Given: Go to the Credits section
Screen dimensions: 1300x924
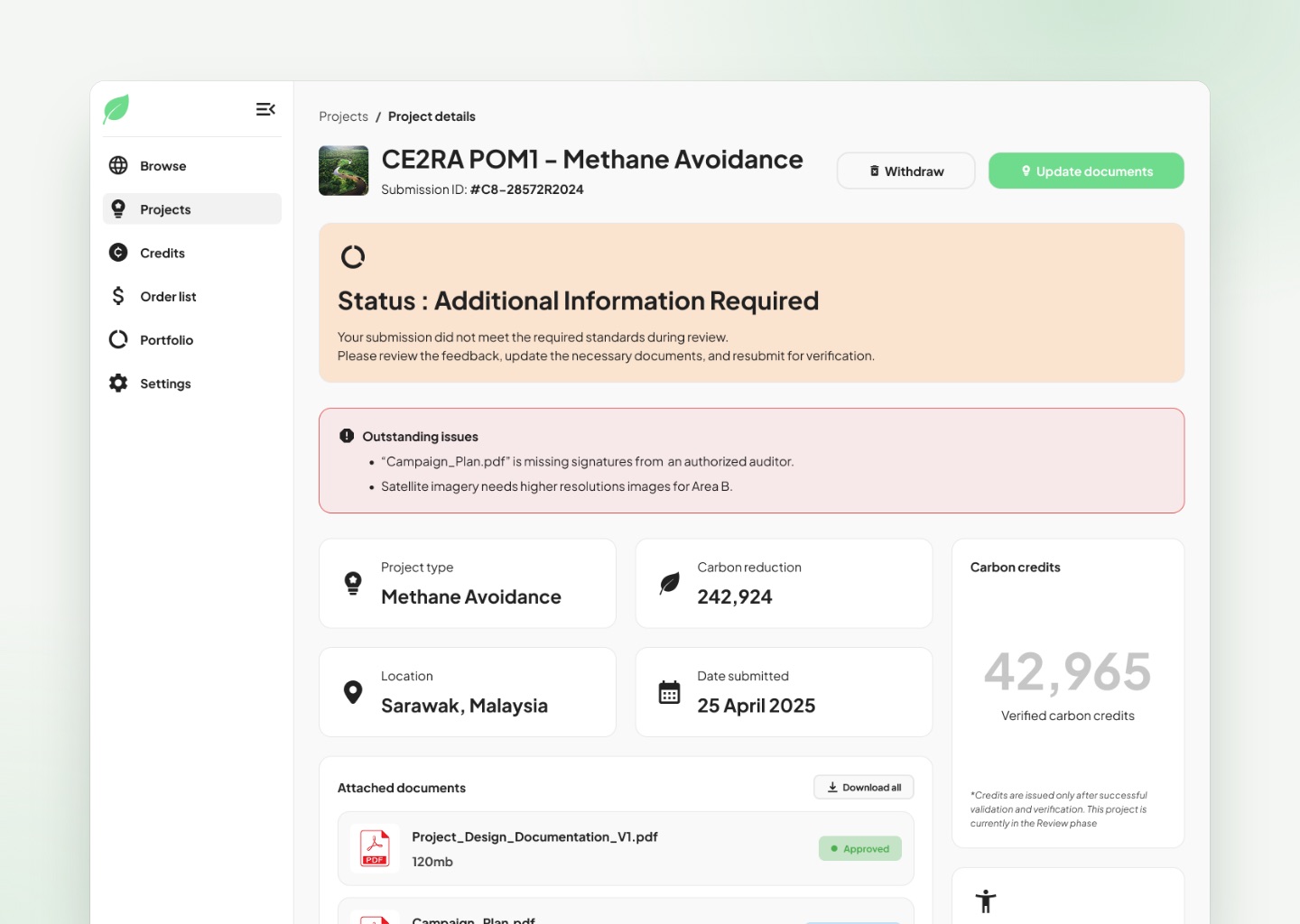Looking at the screenshot, I should point(192,253).
